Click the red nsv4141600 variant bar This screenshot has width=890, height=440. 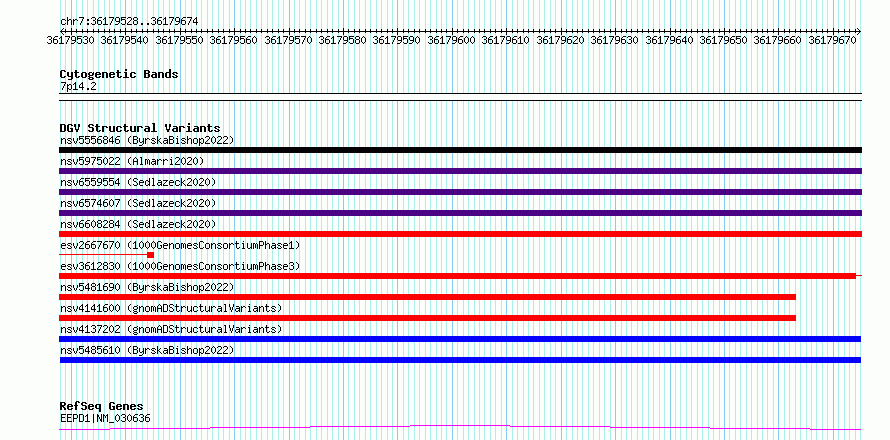coord(427,318)
